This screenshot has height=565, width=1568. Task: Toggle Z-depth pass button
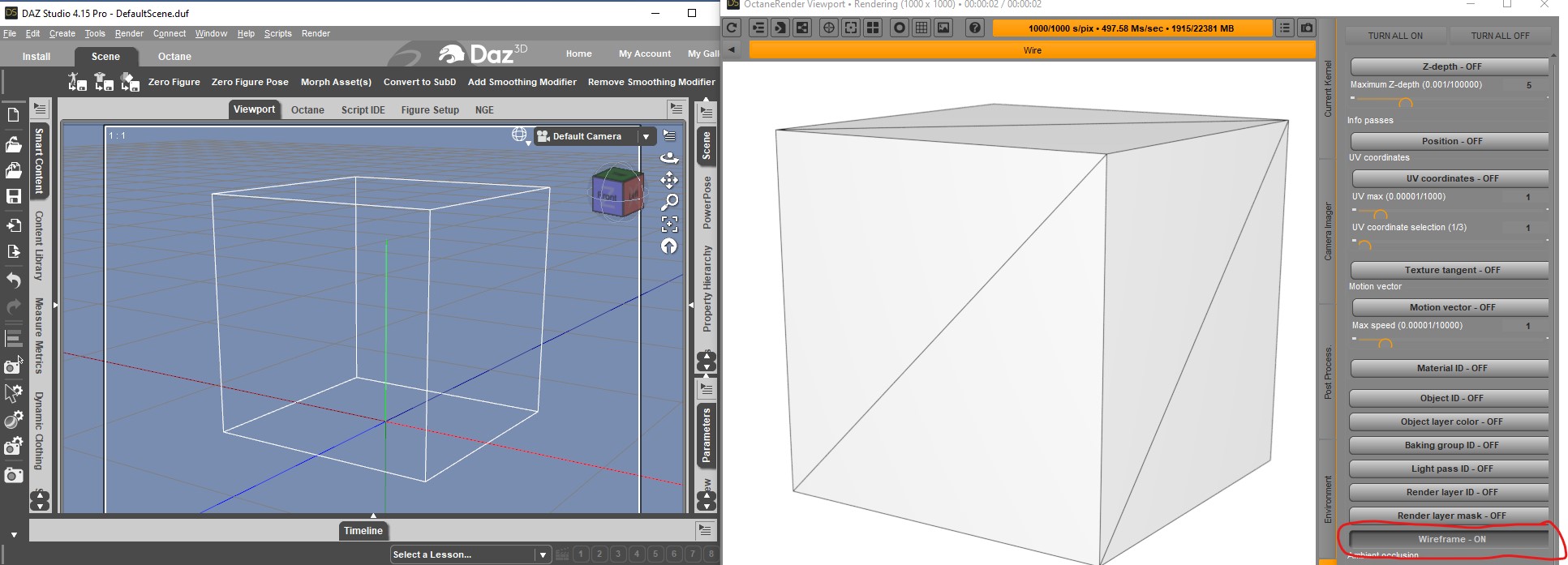tap(1451, 66)
